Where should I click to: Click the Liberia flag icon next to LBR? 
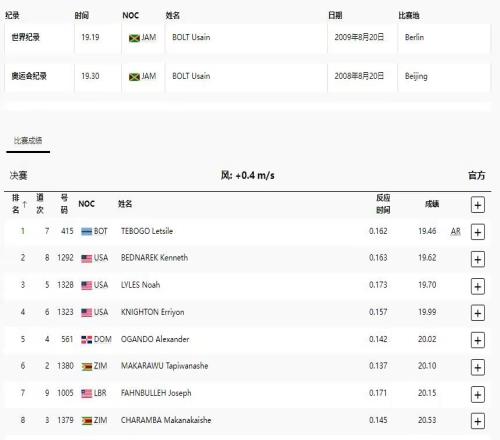[x=87, y=394]
